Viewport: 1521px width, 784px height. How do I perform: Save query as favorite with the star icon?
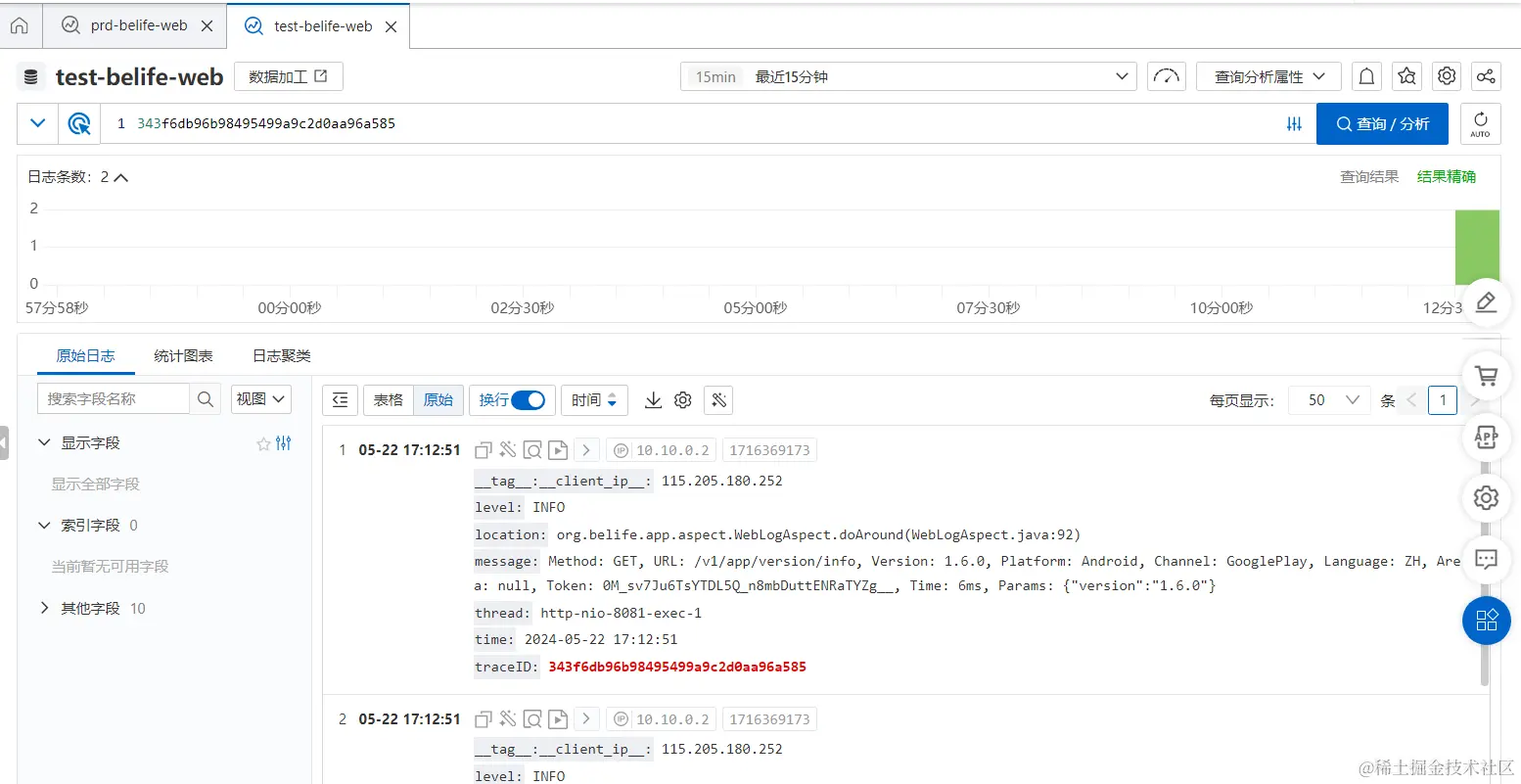1406,75
